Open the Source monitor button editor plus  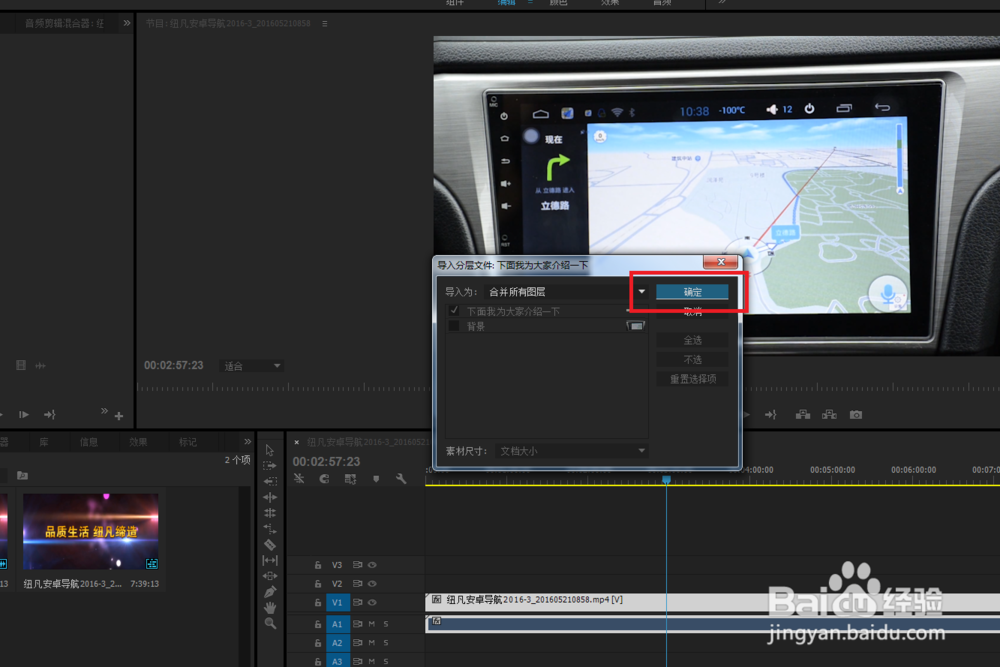pos(119,416)
